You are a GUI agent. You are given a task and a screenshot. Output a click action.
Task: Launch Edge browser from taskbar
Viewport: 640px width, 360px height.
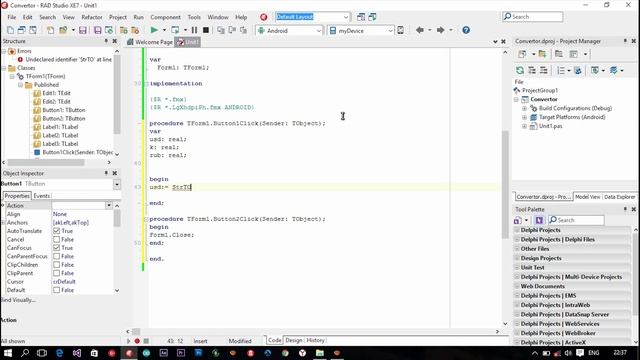60,353
